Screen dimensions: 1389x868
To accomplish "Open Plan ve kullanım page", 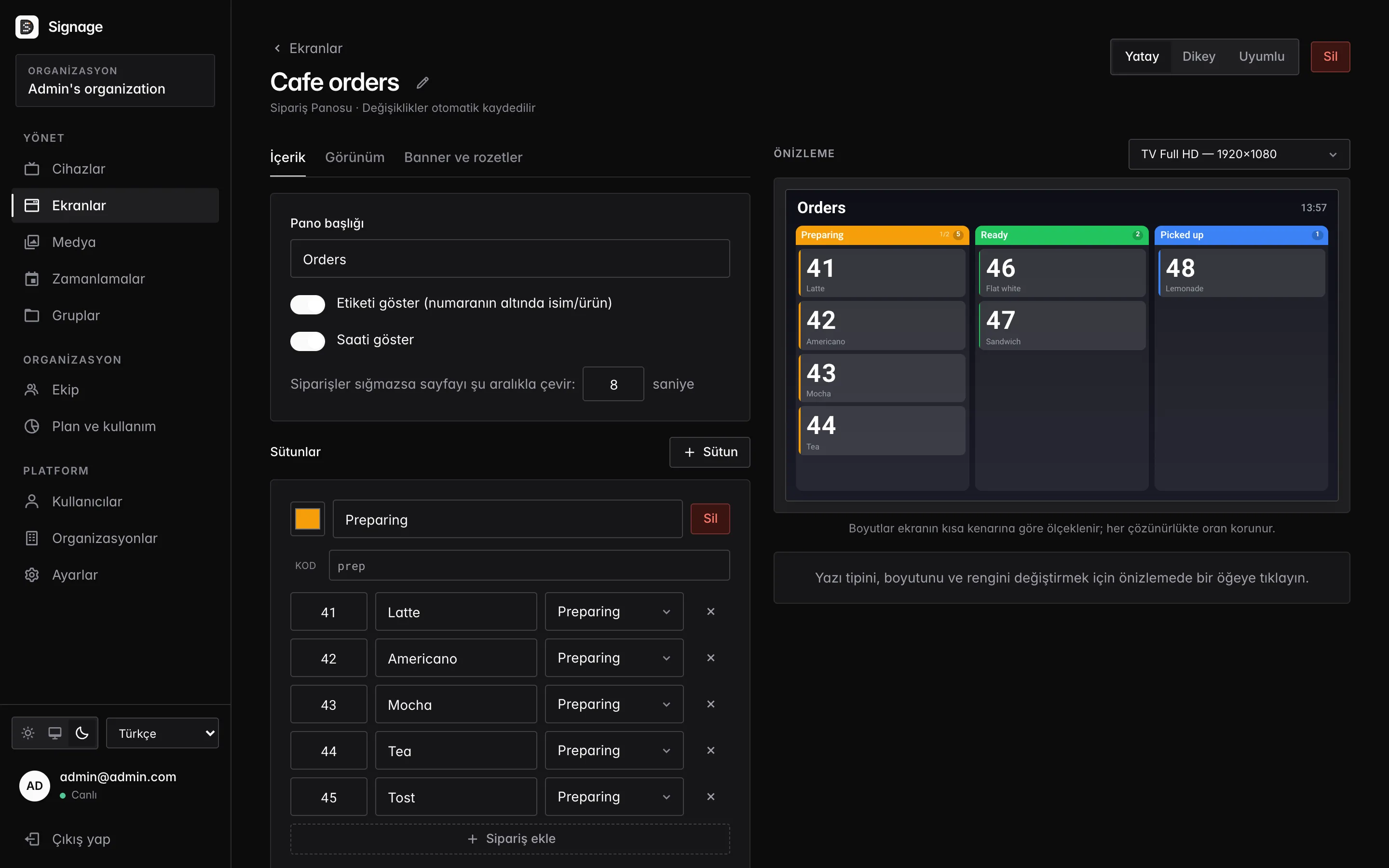I will [x=115, y=426].
